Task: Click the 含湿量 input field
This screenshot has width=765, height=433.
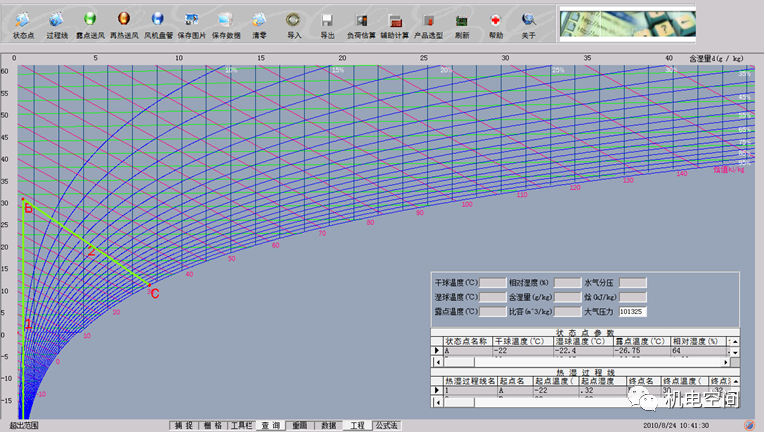Action: coord(567,297)
